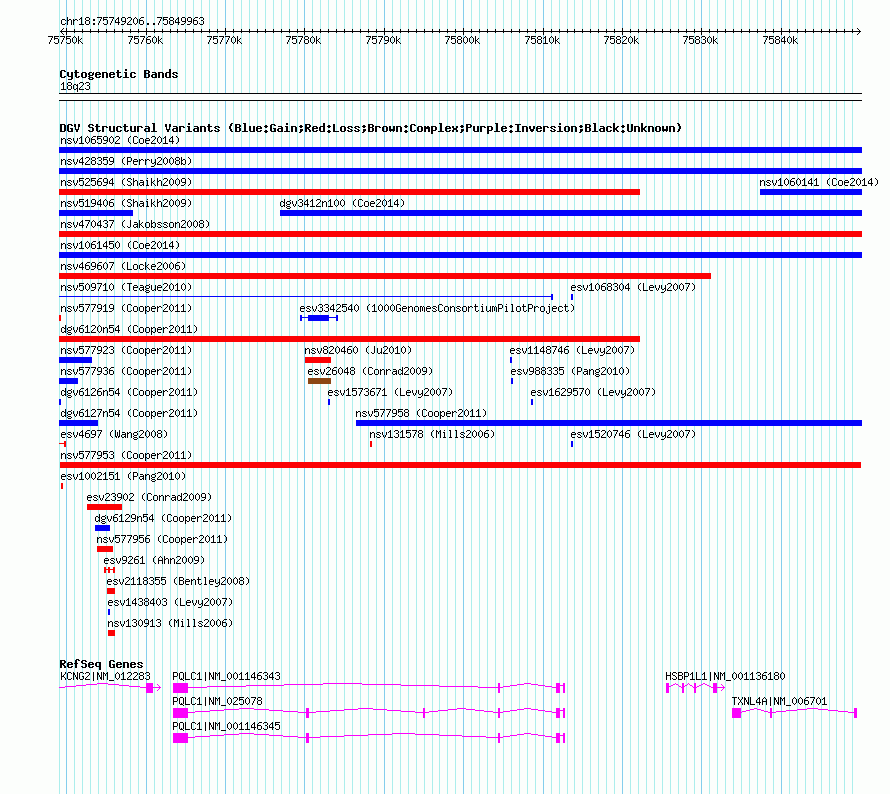Click the nsv820460 (Ju2010) red bar
Viewport: 890px width, 794px height.
click(x=318, y=360)
